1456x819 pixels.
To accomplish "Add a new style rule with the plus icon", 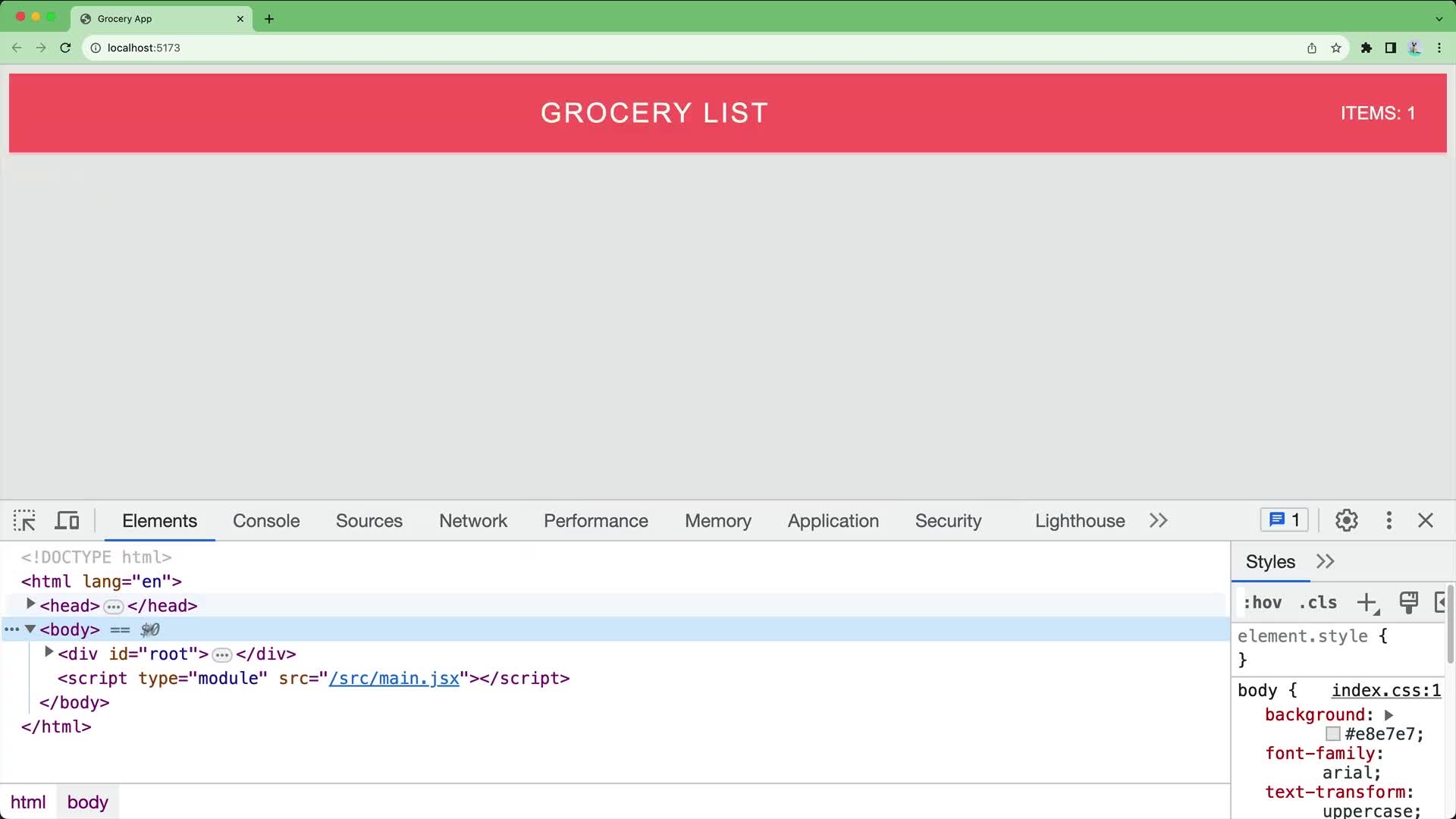I will point(1367,602).
